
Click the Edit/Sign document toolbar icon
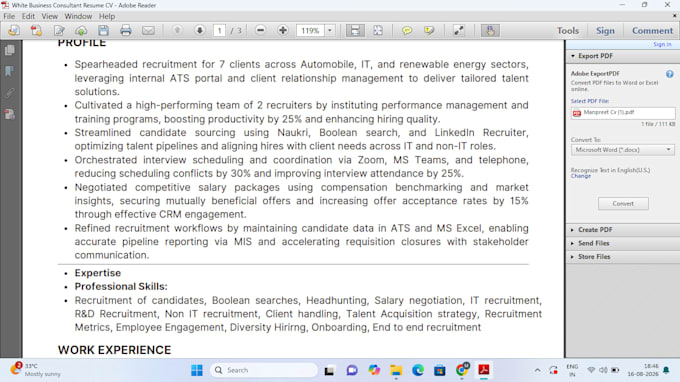pos(59,30)
